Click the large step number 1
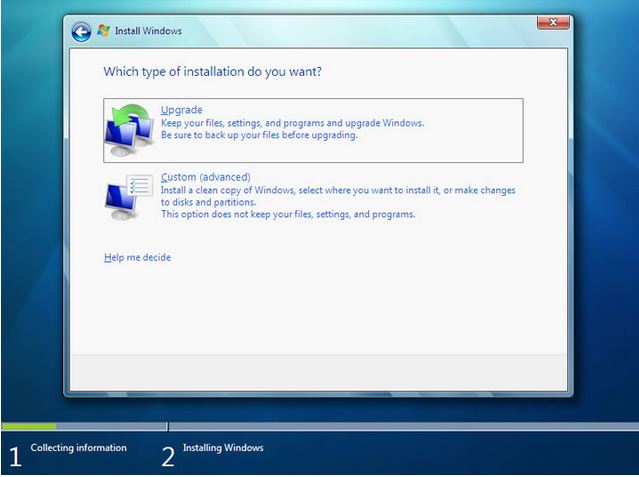Viewport: 639px width, 477px height. point(15,457)
